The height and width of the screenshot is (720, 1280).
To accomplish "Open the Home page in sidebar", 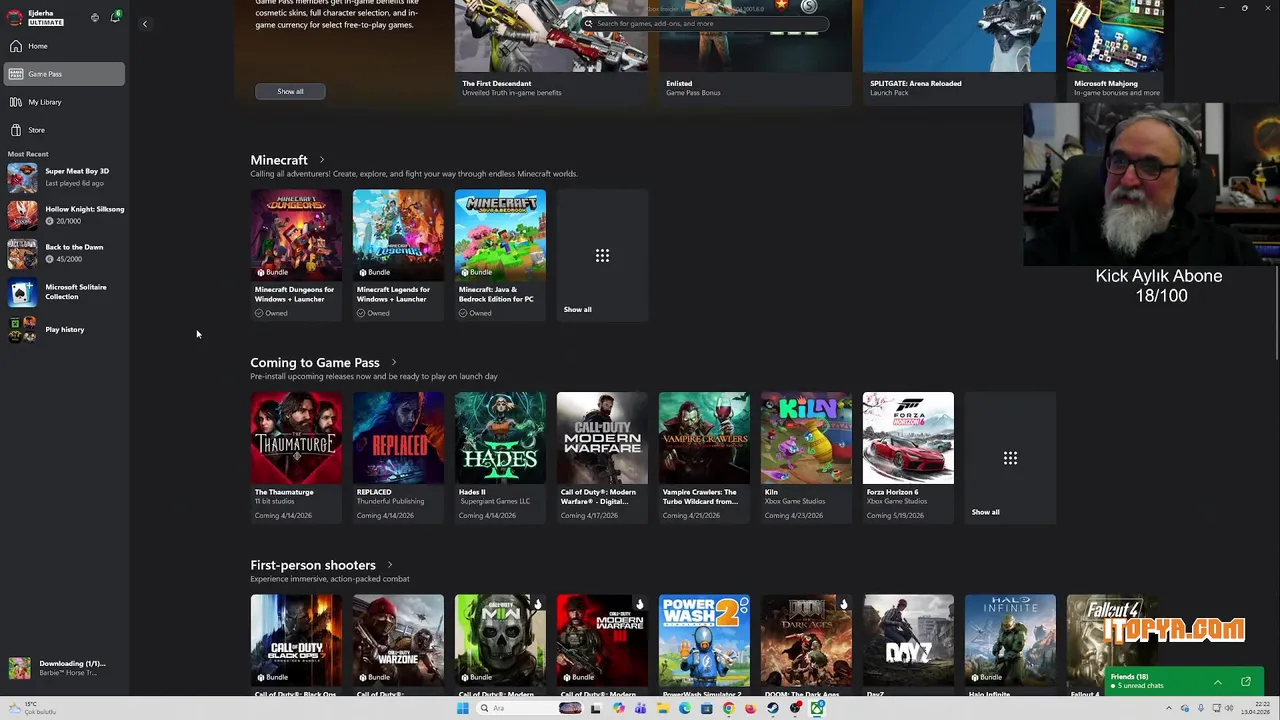I will tap(64, 46).
